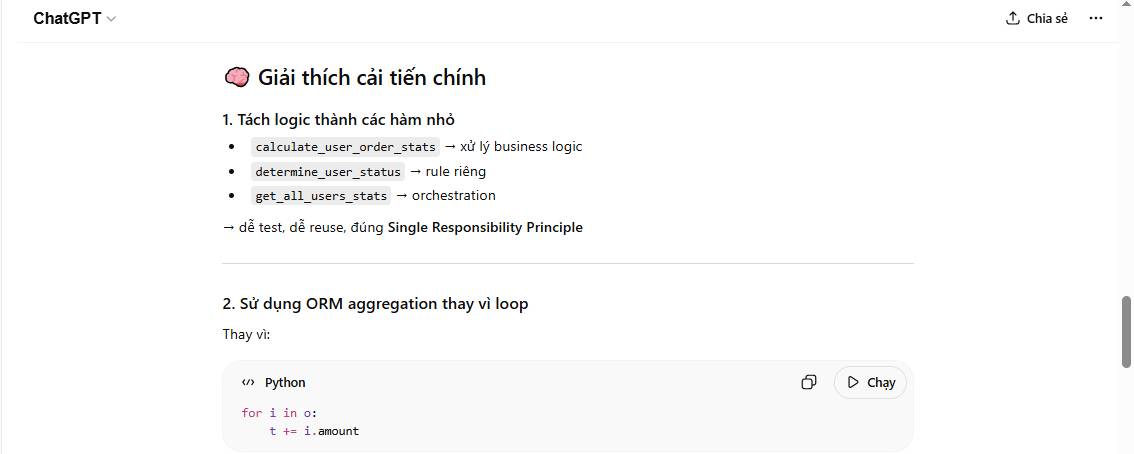Click the 't += i.amount' code line

(313, 431)
